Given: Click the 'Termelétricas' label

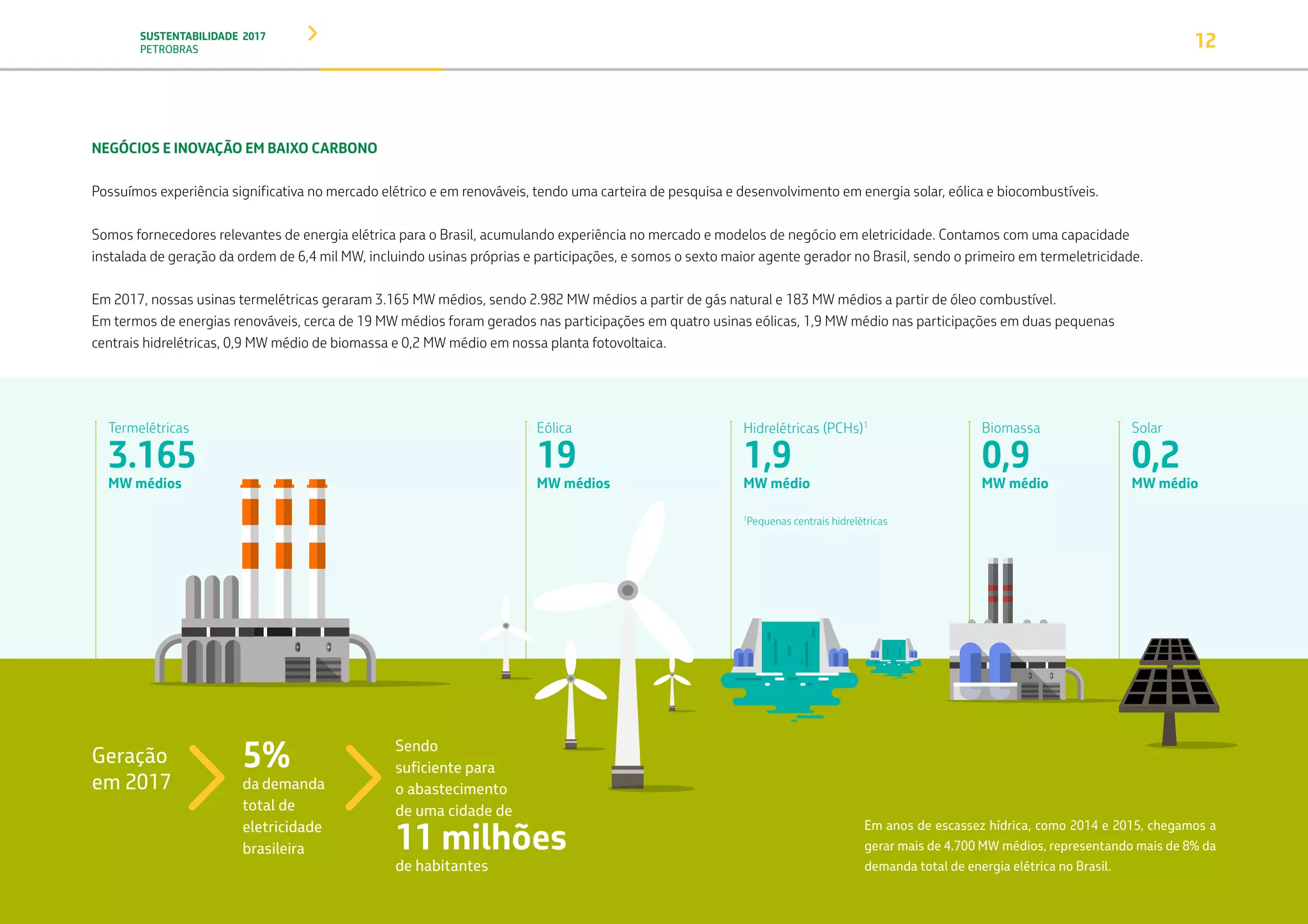Looking at the screenshot, I should 149,428.
